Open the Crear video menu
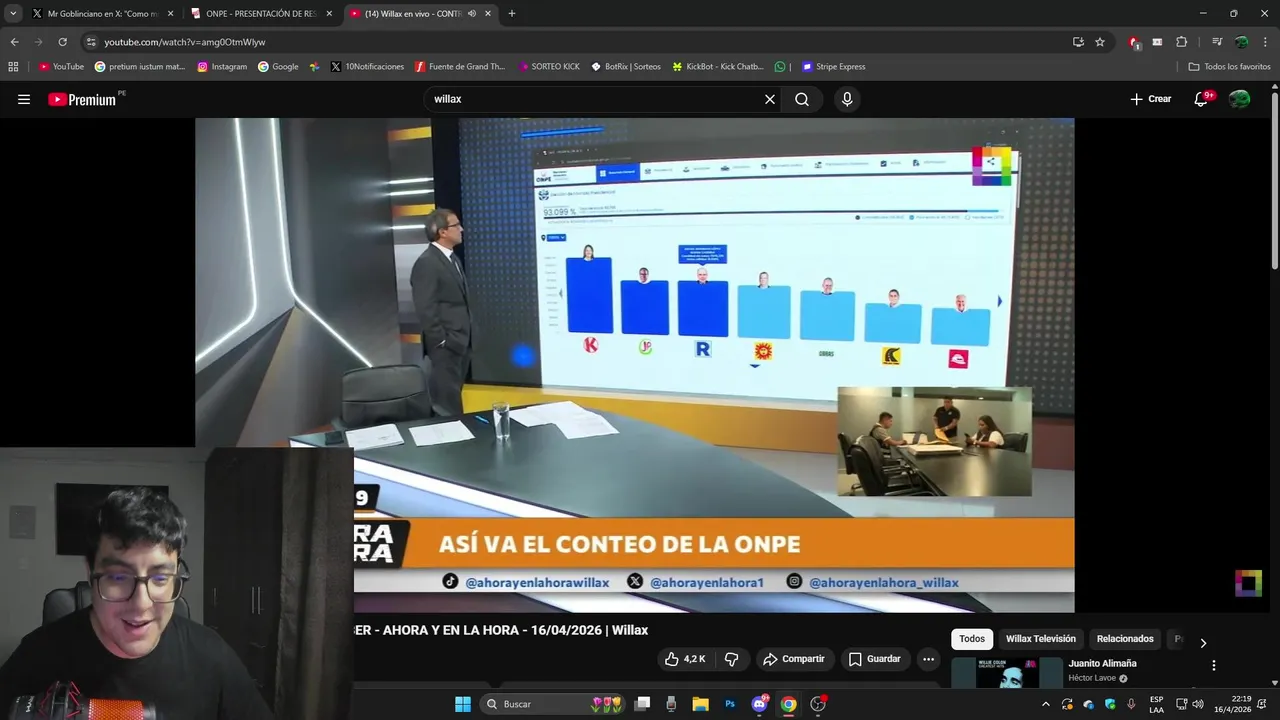 (1150, 99)
